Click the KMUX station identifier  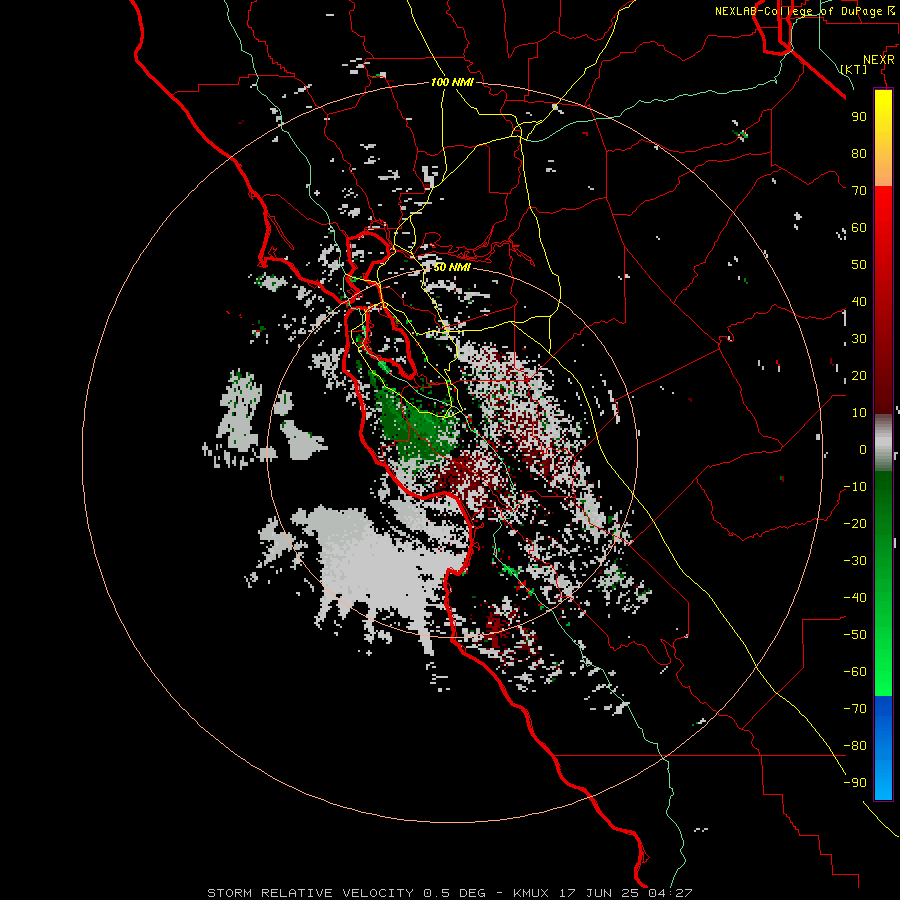(531, 893)
